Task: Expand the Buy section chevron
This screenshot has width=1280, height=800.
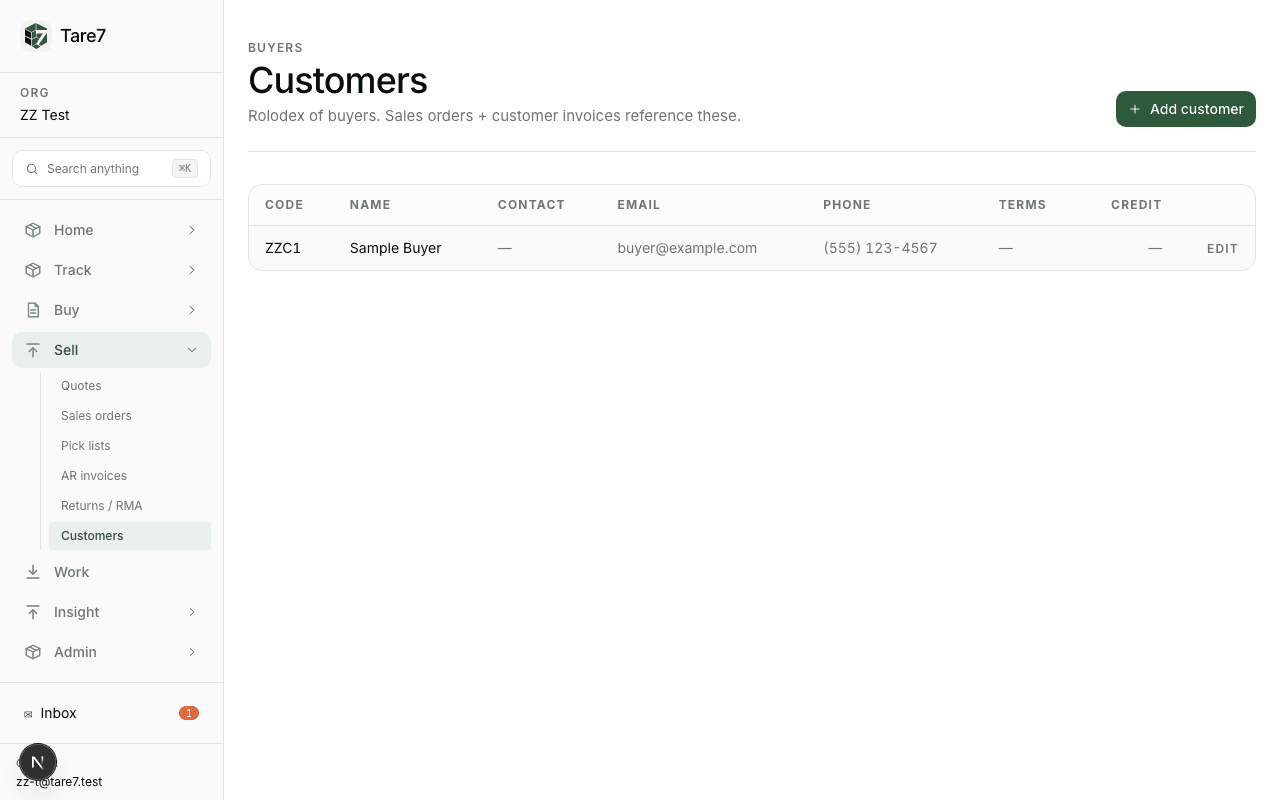Action: coord(192,310)
